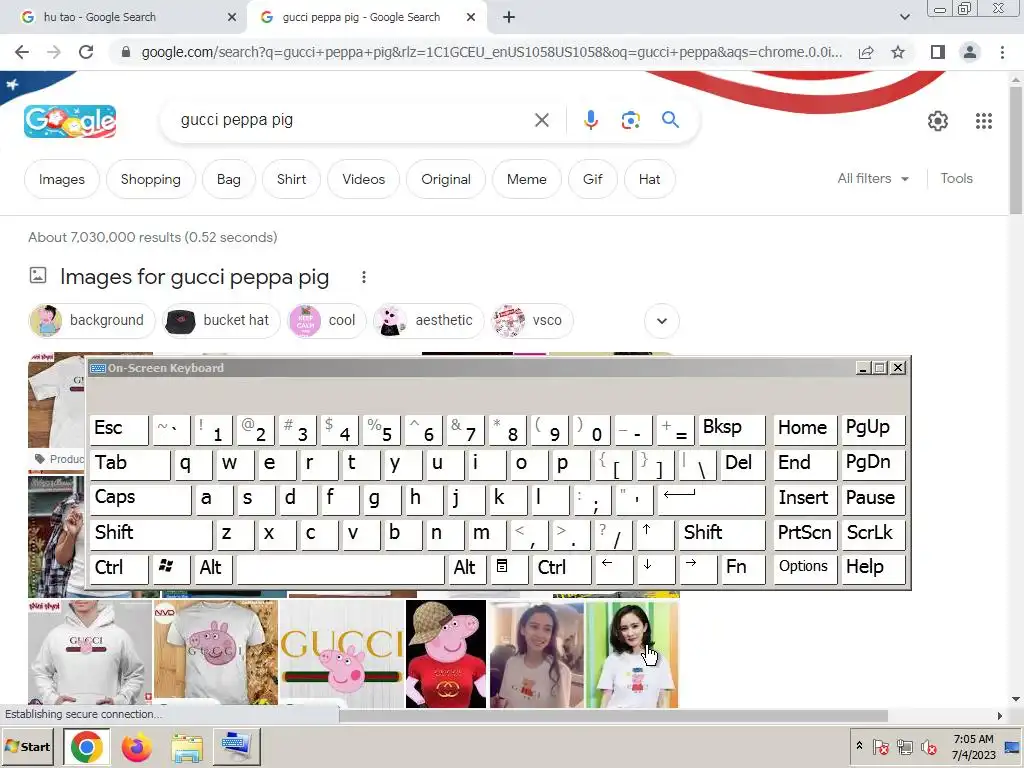The image size is (1024, 768).
Task: Click the space bar on keyboard
Action: [x=340, y=569]
